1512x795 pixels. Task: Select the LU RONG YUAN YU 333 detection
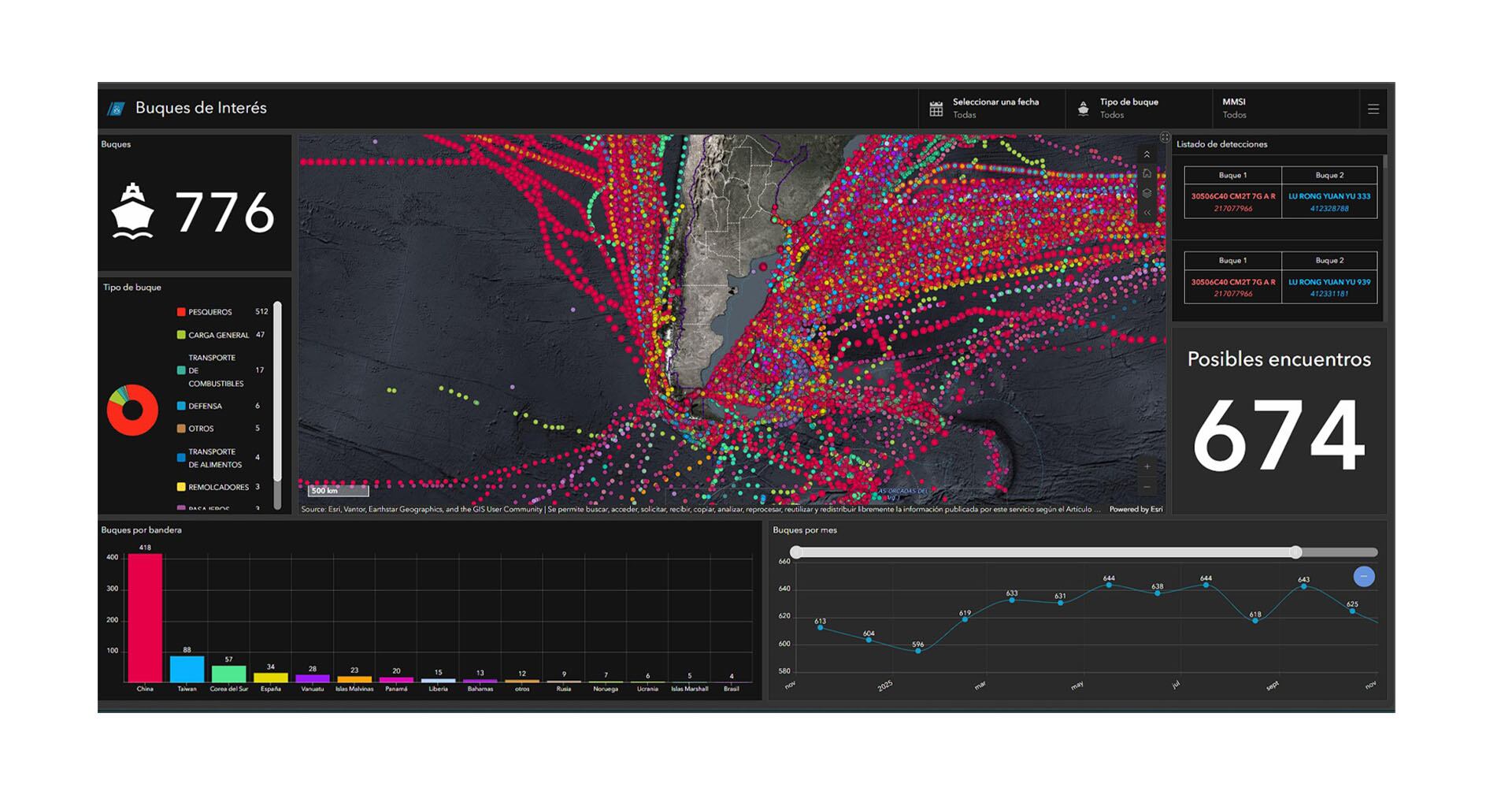click(x=1329, y=202)
